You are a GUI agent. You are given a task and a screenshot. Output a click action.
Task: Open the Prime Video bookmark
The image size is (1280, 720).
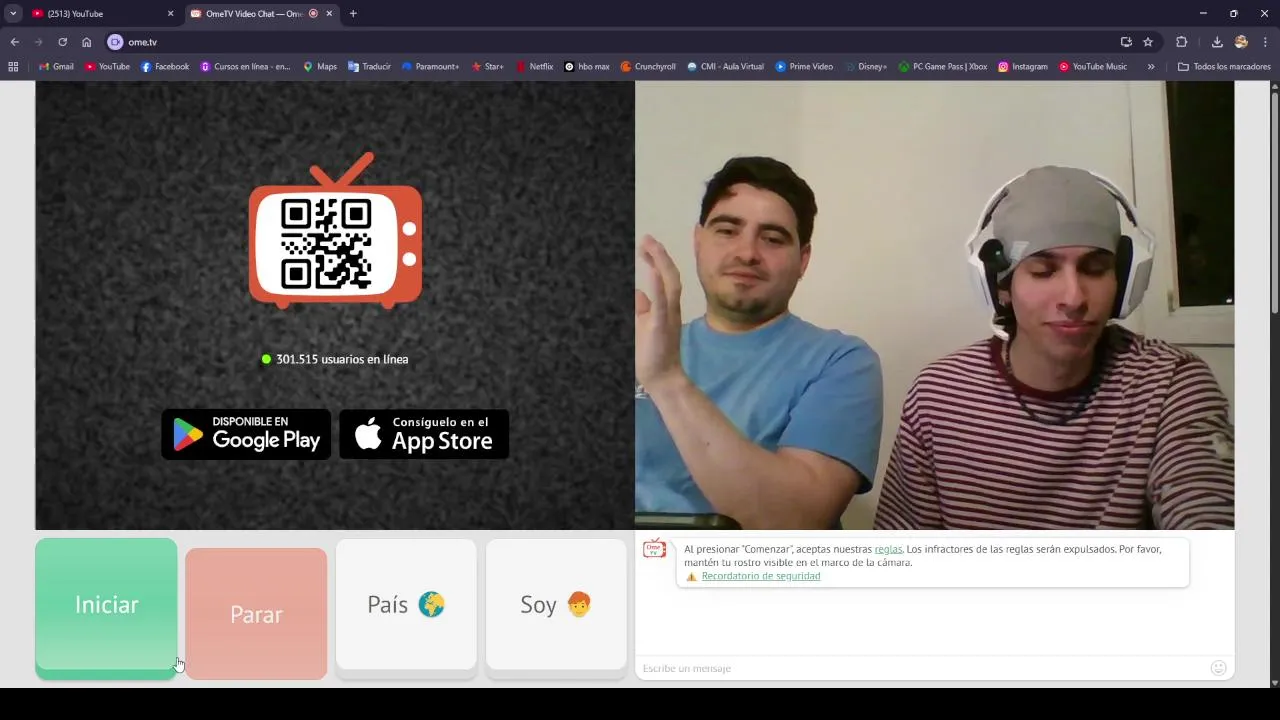click(x=804, y=67)
